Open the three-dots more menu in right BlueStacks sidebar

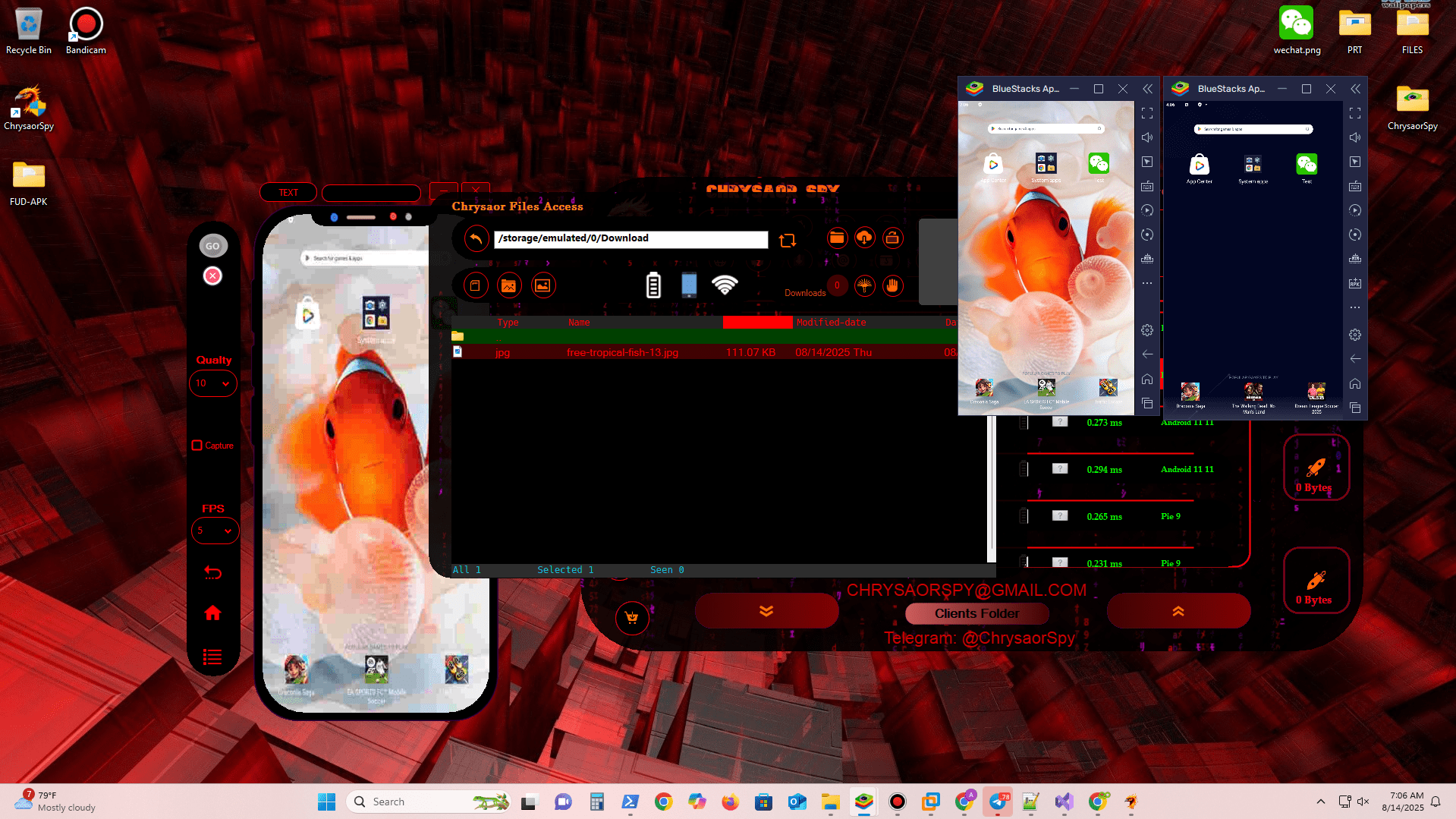pyautogui.click(x=1355, y=307)
